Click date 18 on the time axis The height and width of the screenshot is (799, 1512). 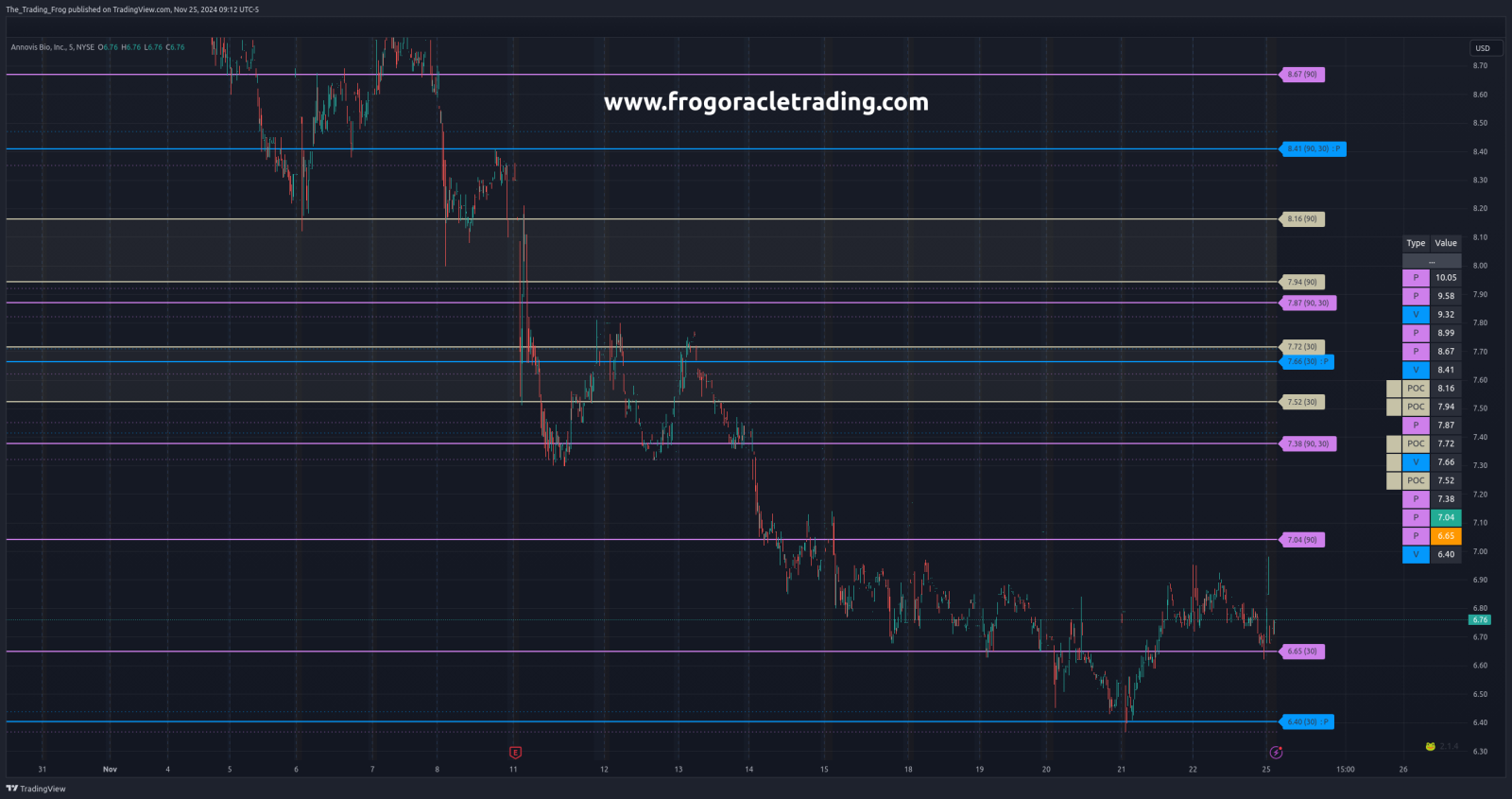(908, 770)
